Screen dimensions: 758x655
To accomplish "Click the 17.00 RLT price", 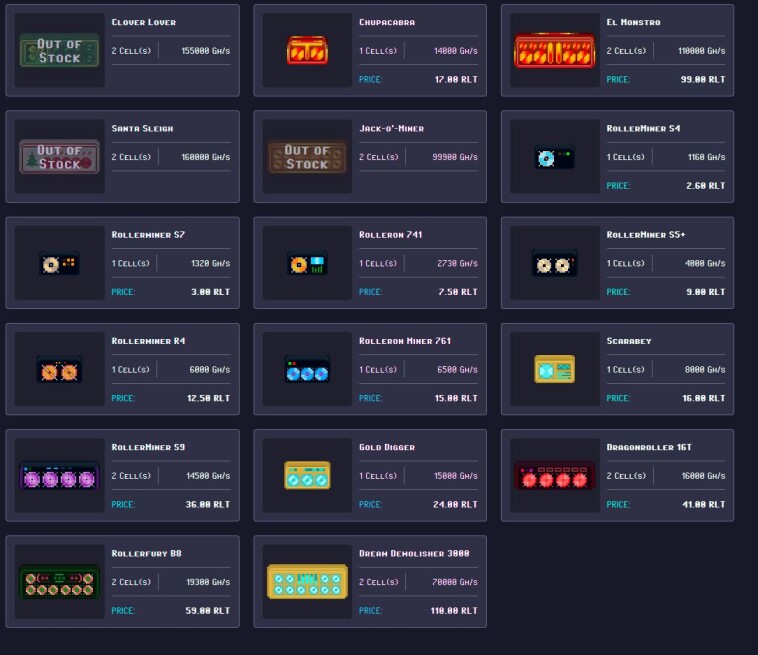I will tap(456, 80).
